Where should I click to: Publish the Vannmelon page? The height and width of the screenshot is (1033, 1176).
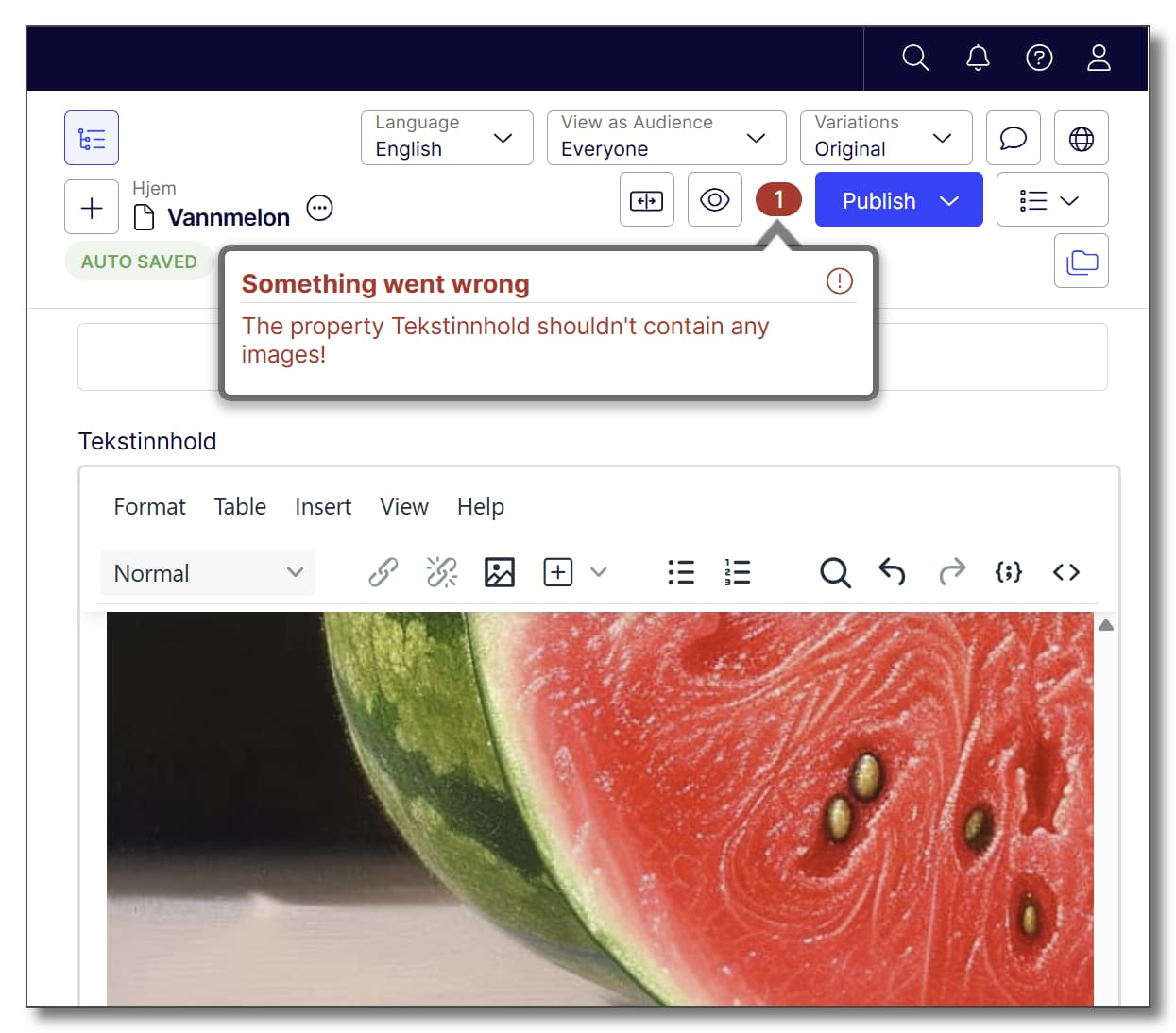[878, 199]
